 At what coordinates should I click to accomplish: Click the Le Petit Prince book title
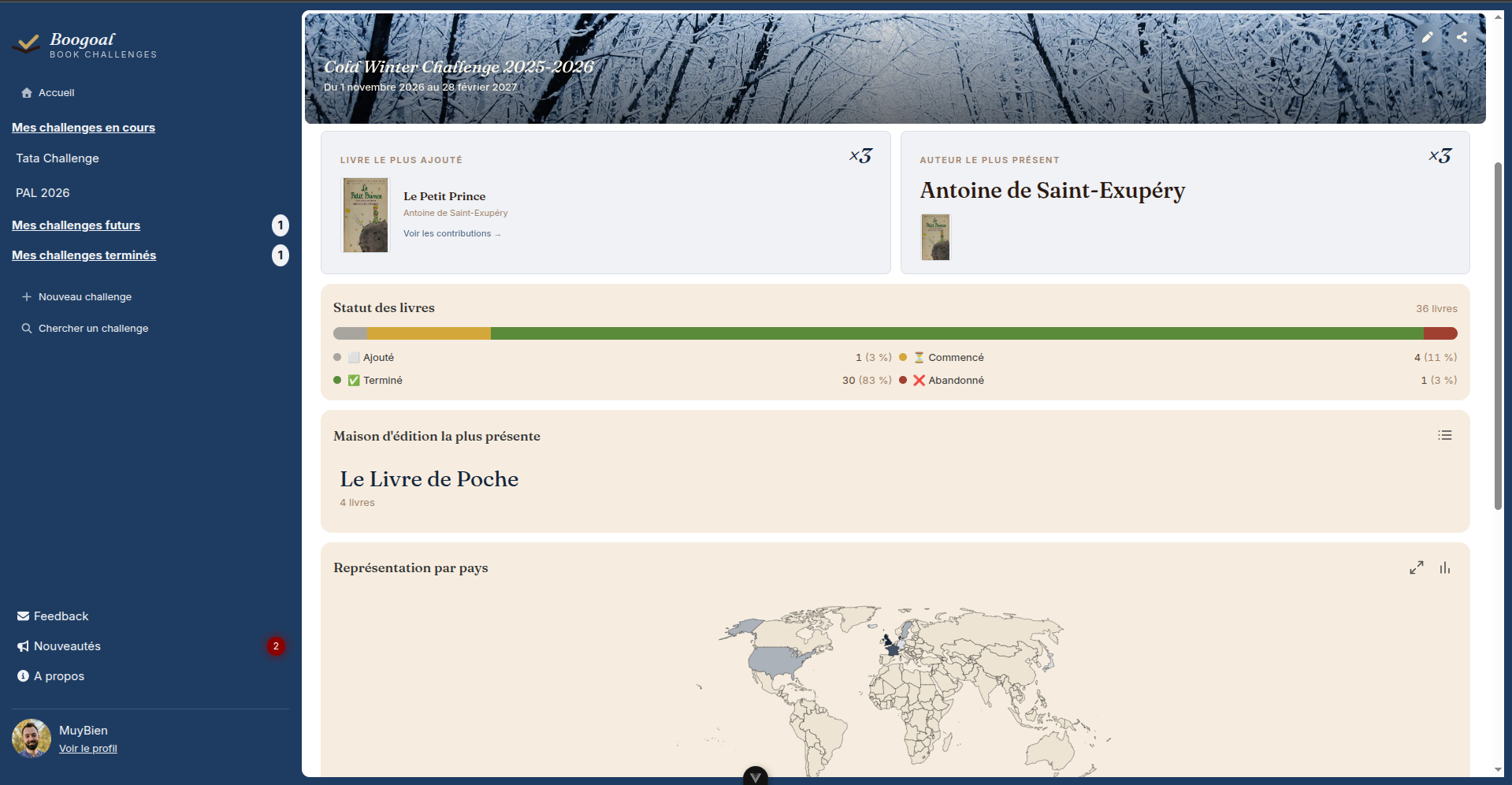tap(444, 196)
